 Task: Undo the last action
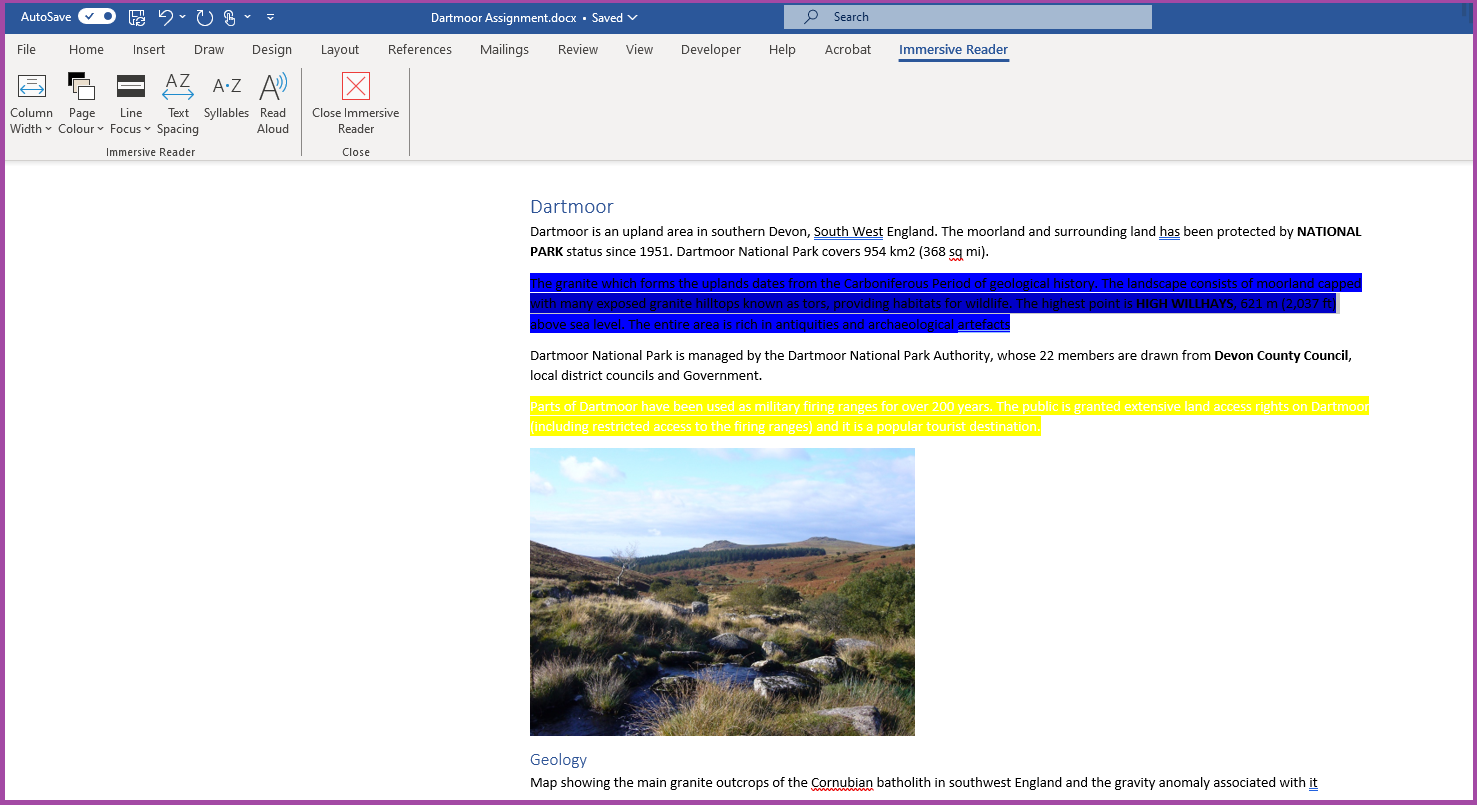166,17
